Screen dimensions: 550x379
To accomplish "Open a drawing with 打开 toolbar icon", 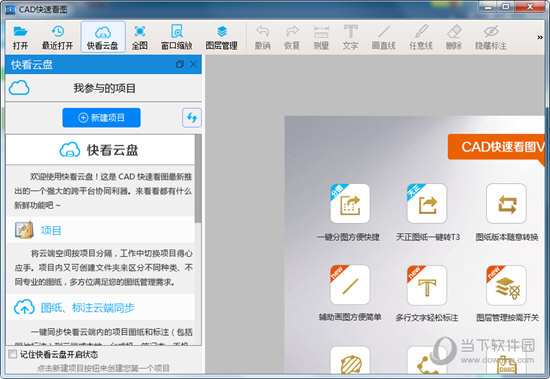I will click(20, 37).
